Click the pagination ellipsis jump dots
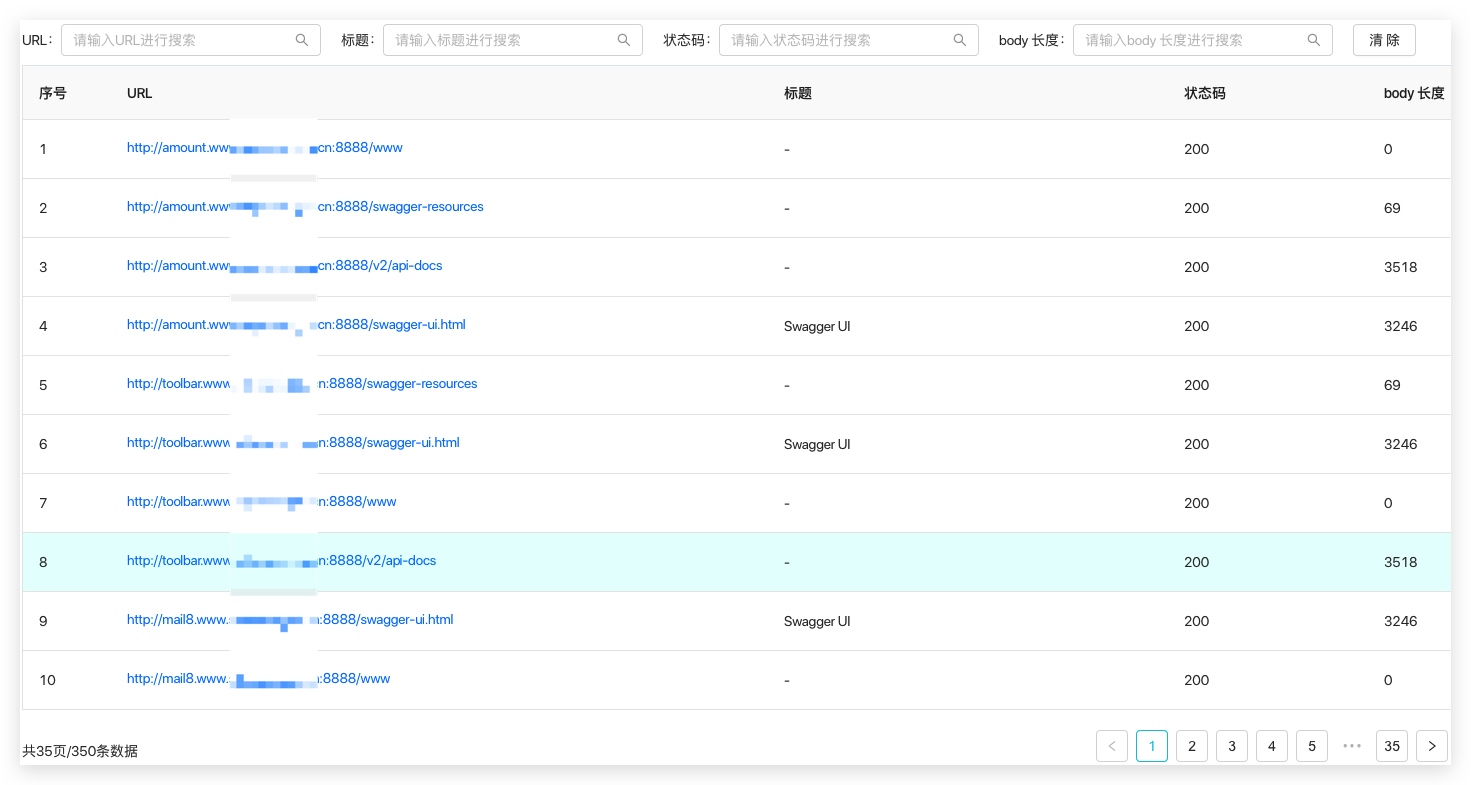This screenshot has width=1471, height=785. tap(1352, 746)
